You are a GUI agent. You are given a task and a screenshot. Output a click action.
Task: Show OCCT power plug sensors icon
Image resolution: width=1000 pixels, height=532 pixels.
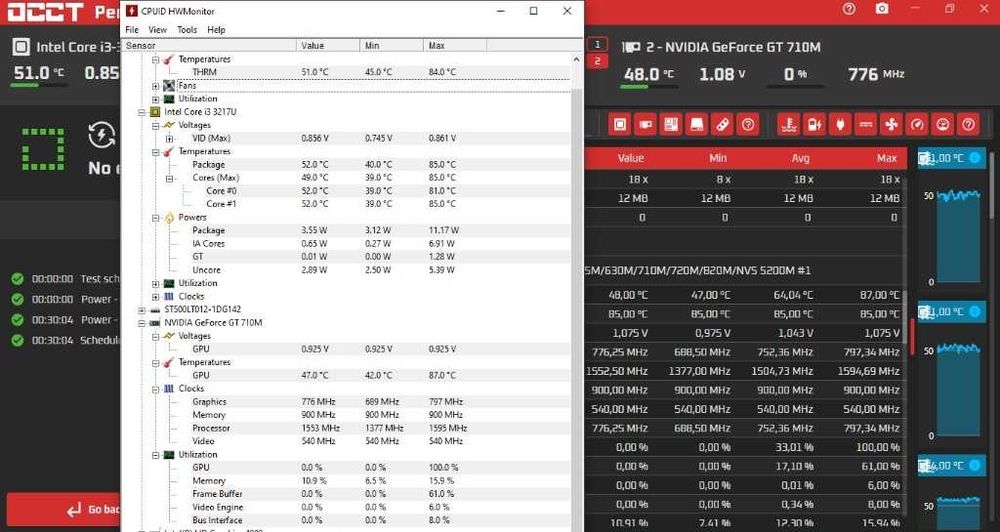[840, 124]
